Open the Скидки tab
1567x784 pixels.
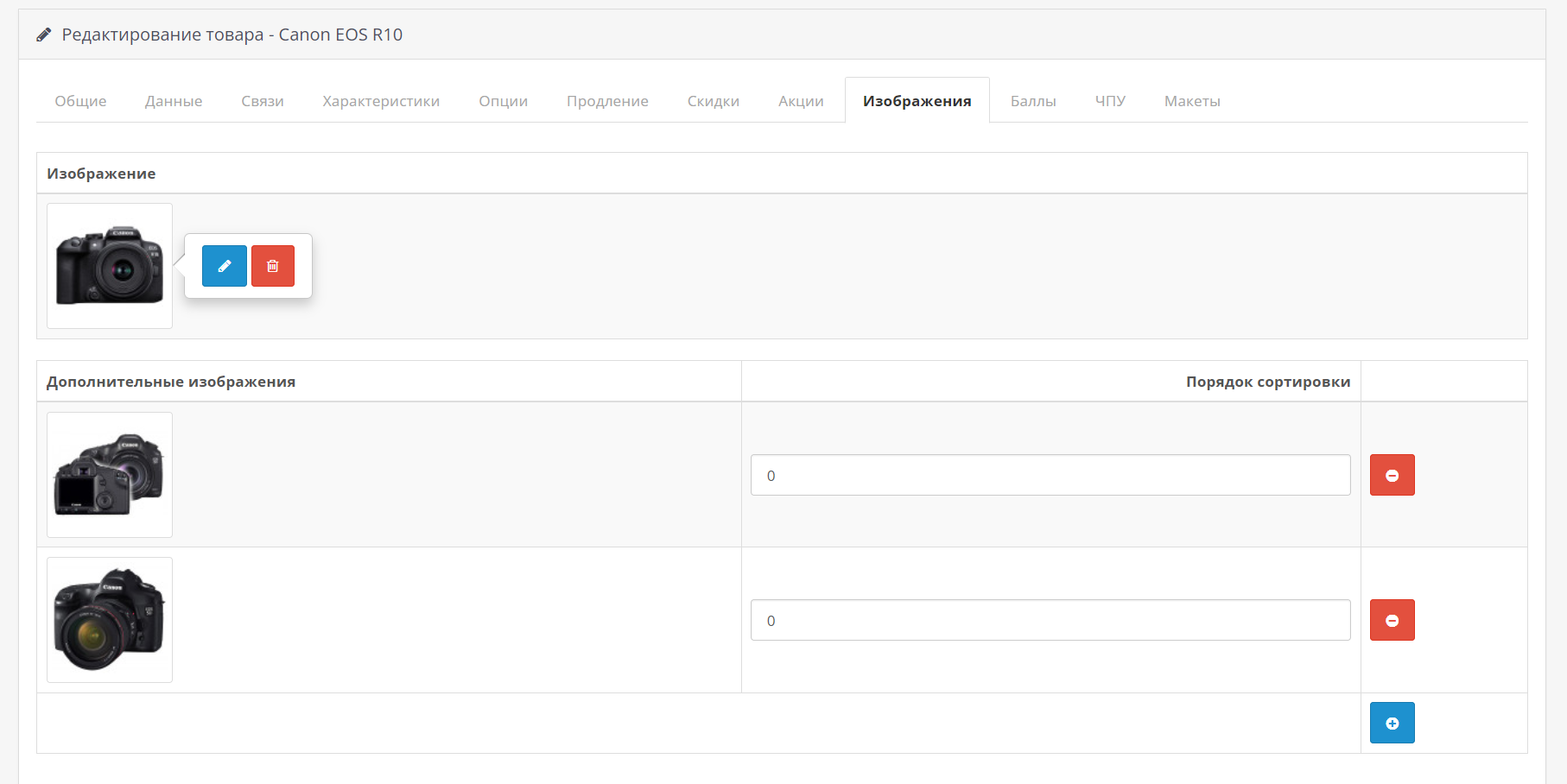713,101
